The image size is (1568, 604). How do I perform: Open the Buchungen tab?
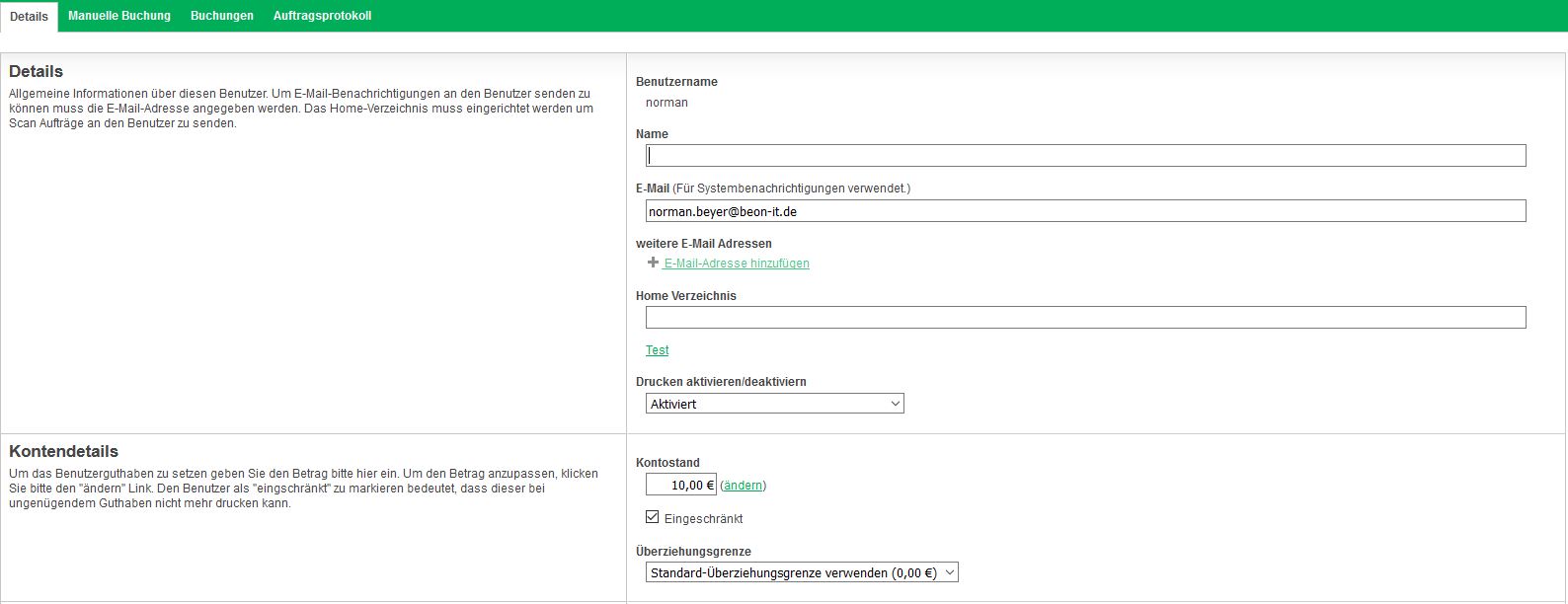222,16
